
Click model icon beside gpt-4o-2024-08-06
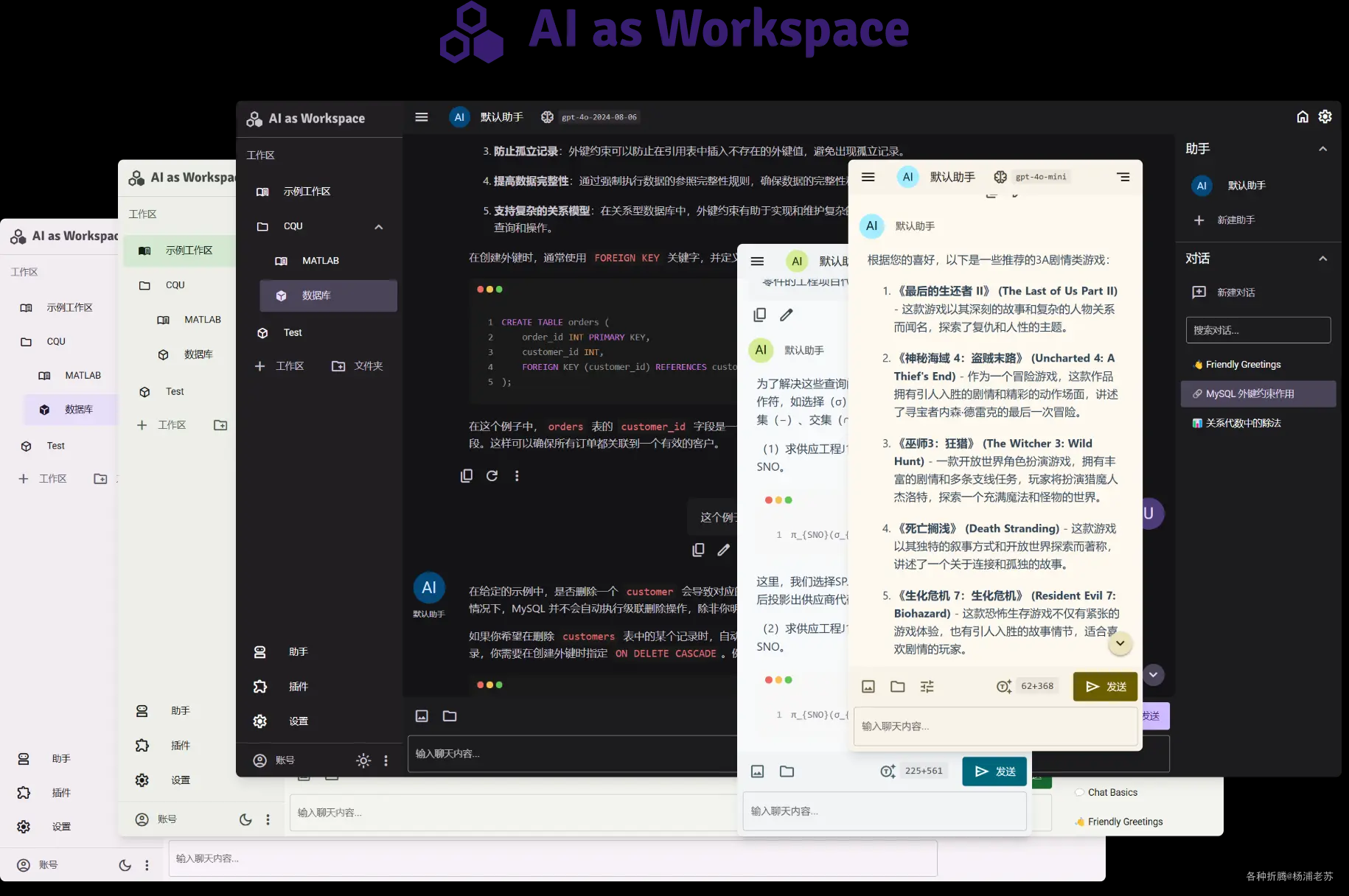547,117
